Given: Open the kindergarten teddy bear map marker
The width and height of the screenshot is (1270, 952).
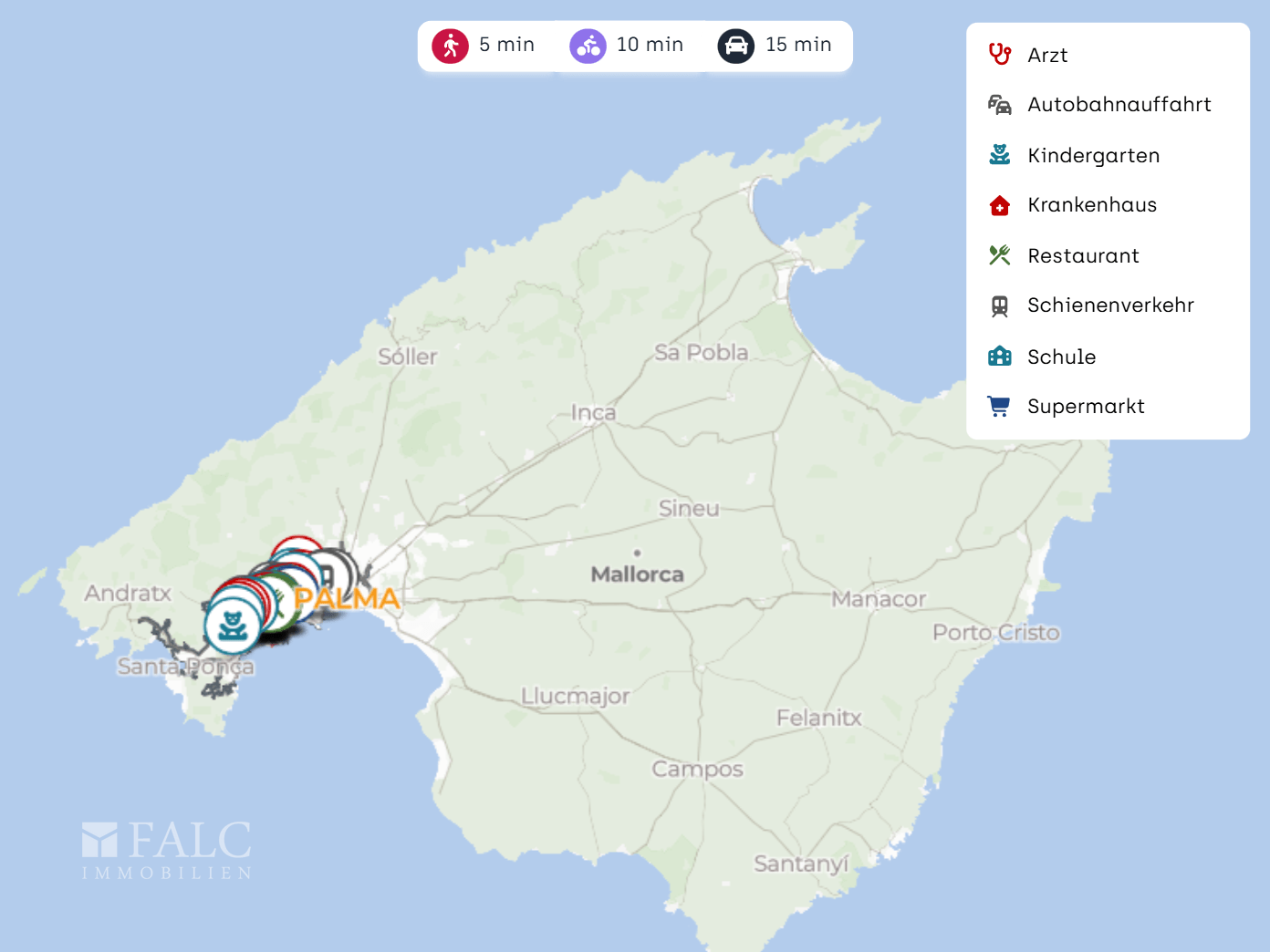Looking at the screenshot, I should 233,626.
